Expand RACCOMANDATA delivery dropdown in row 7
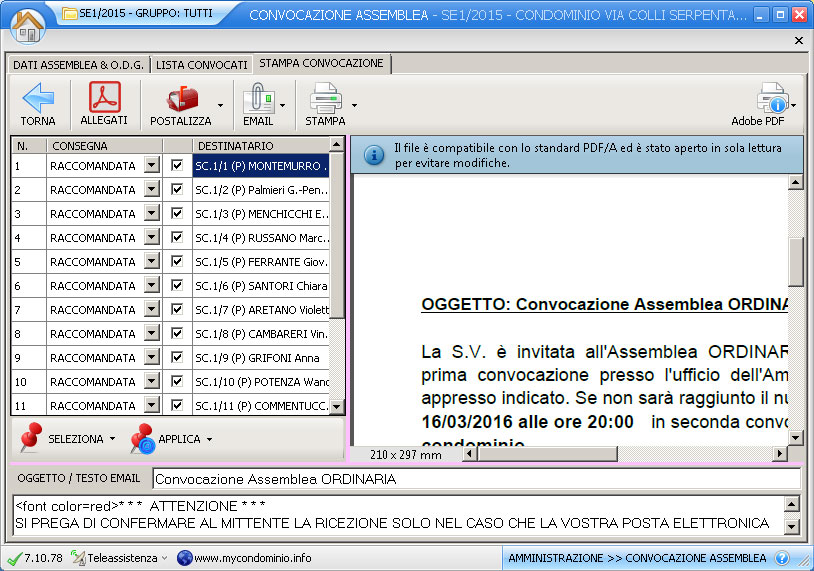This screenshot has height=571, width=814. [x=152, y=309]
